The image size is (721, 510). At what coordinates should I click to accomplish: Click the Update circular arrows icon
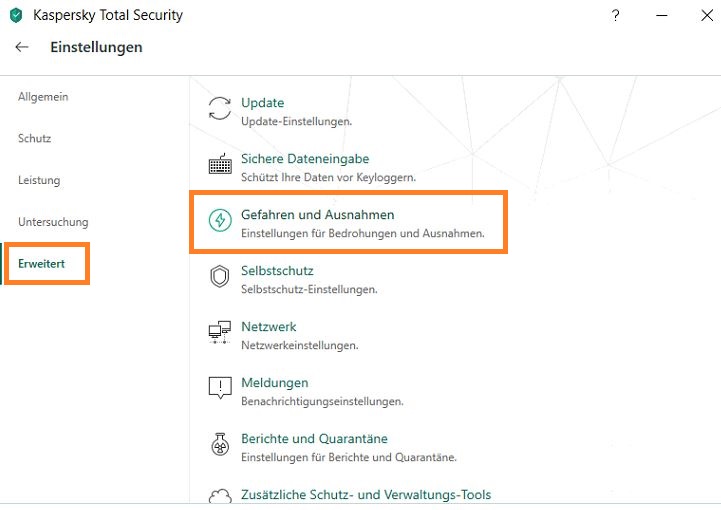point(220,109)
